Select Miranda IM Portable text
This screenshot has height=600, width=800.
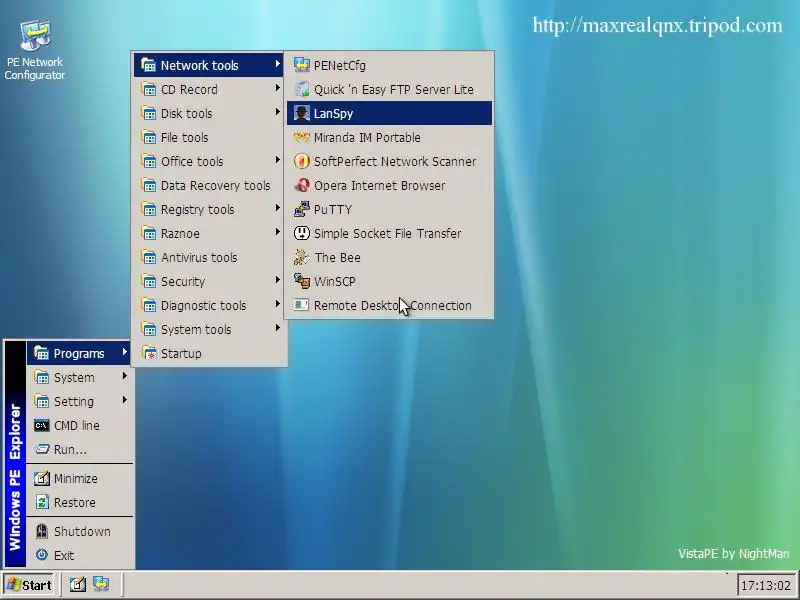(367, 137)
